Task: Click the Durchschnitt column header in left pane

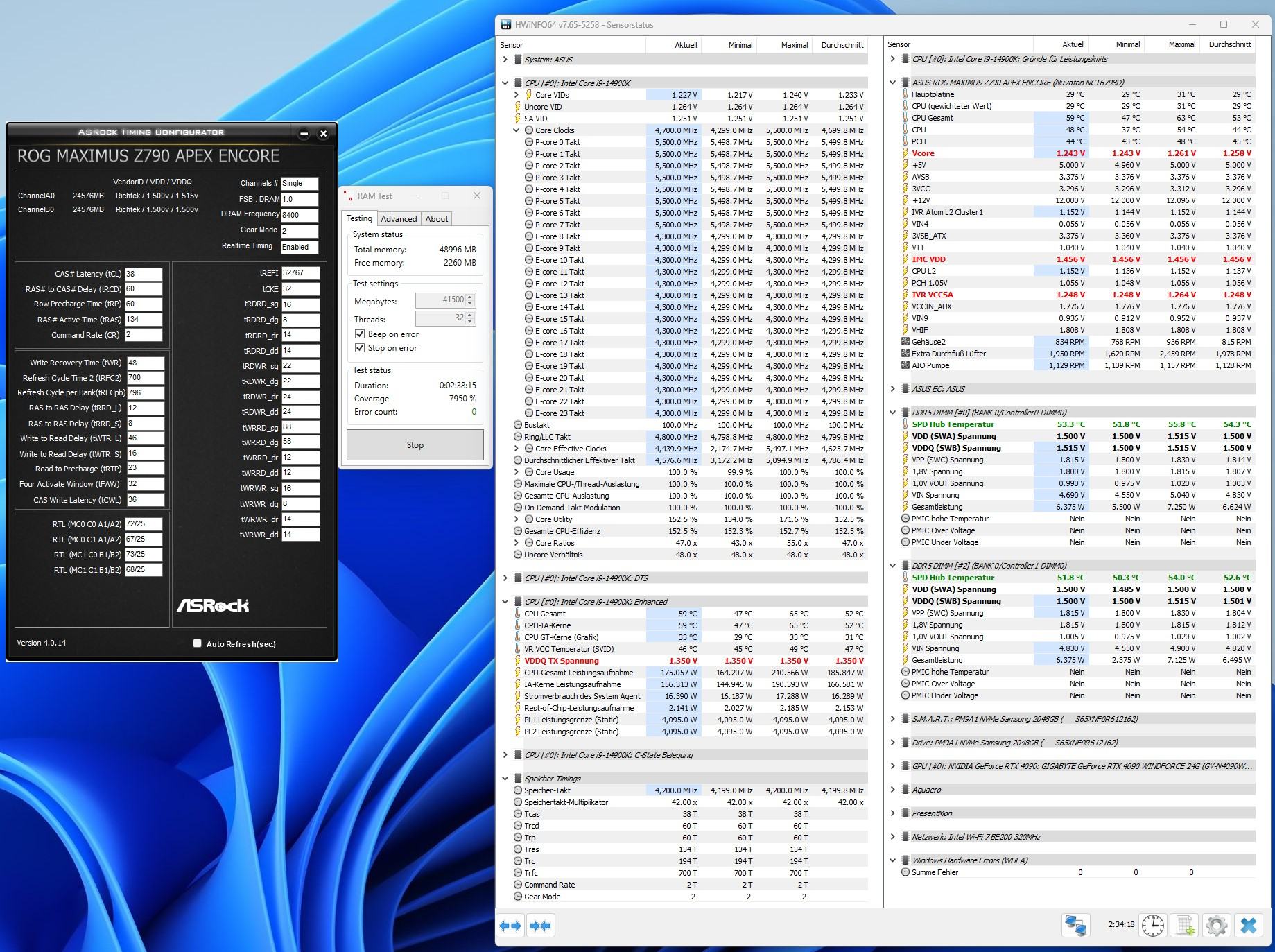Action: click(x=840, y=45)
